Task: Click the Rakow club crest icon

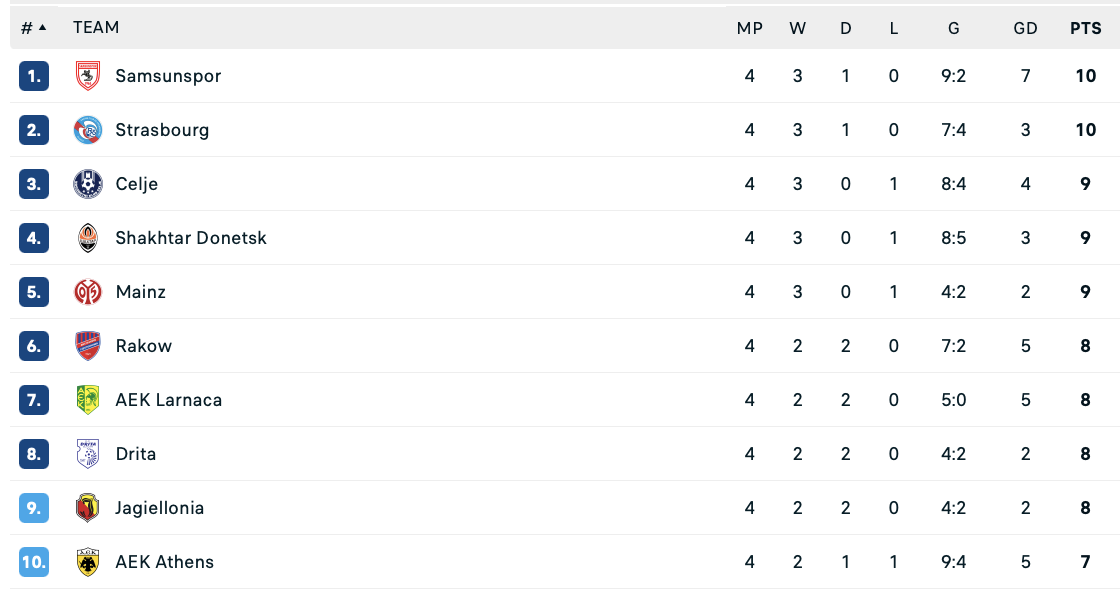Action: [x=88, y=346]
